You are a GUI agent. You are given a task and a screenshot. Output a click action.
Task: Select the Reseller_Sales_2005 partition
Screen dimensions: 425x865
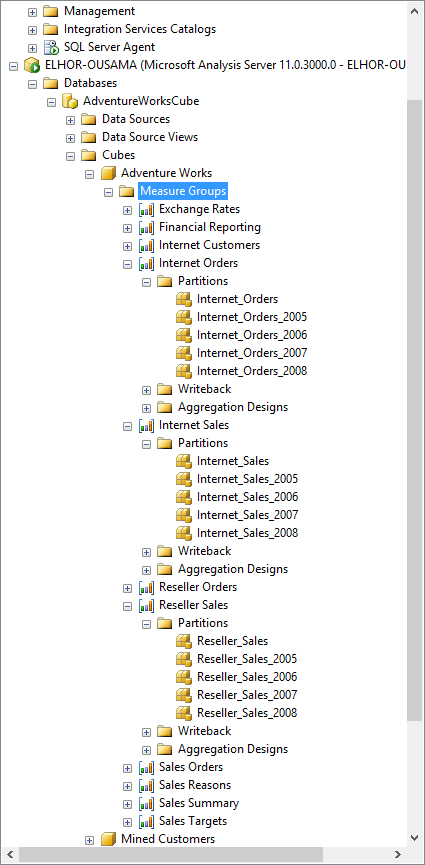[247, 659]
